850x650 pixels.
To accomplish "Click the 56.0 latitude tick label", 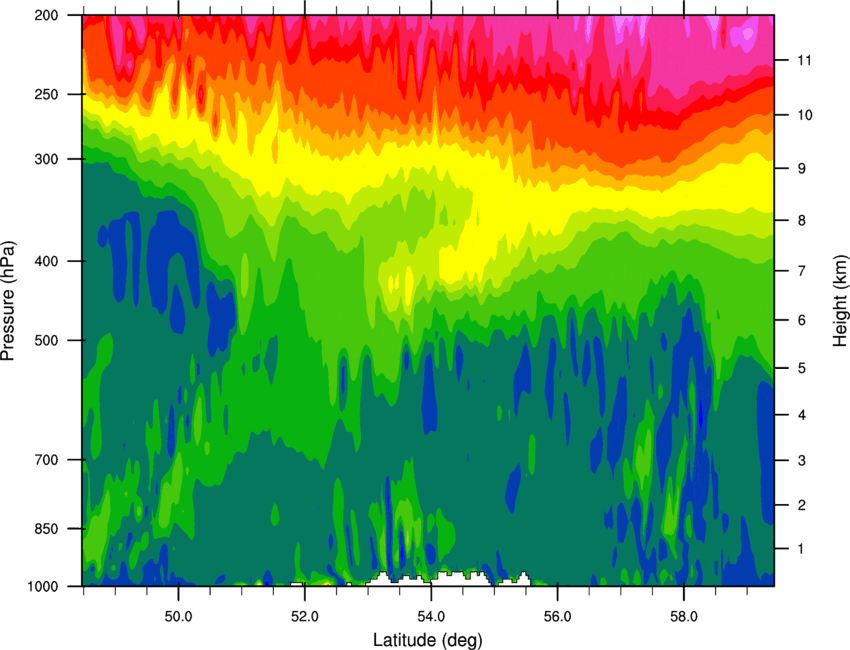I will tap(558, 616).
